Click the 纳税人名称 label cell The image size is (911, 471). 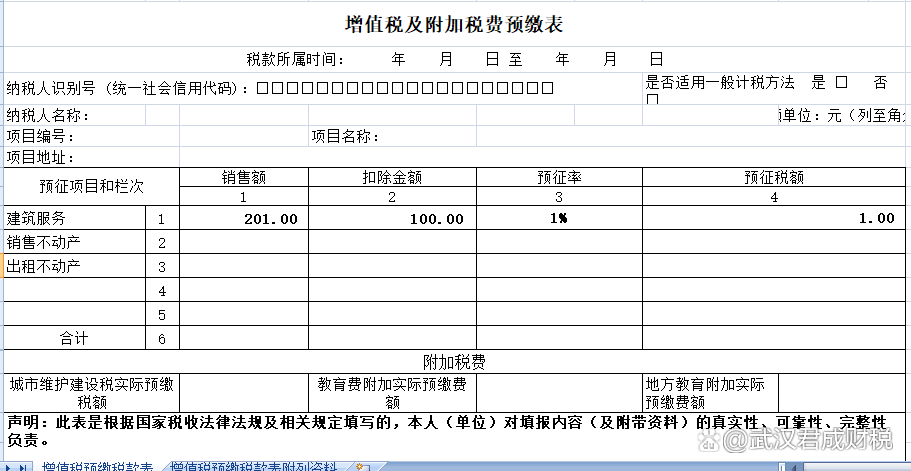pyautogui.click(x=48, y=116)
